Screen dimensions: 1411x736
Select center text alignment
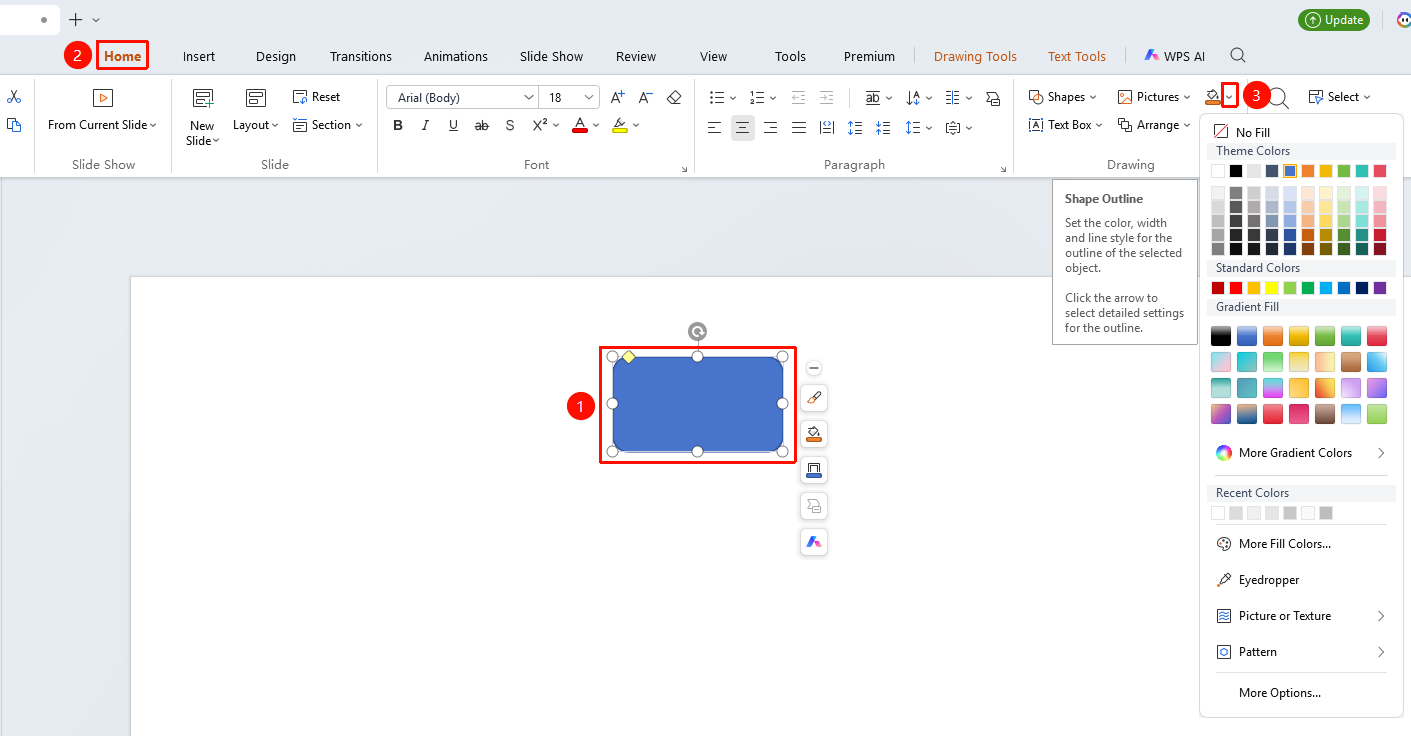pos(742,127)
